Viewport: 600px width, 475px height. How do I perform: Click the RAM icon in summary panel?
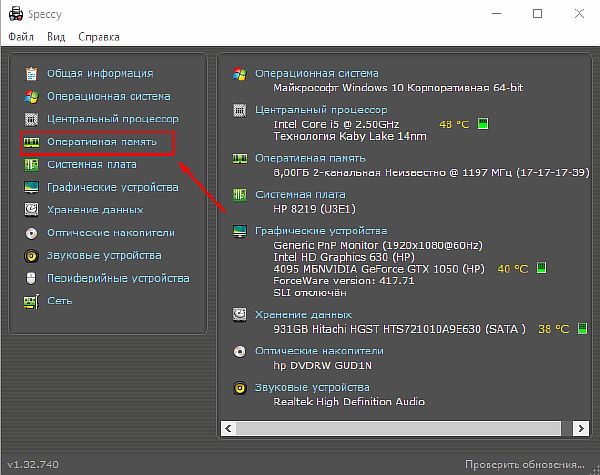pyautogui.click(x=240, y=158)
